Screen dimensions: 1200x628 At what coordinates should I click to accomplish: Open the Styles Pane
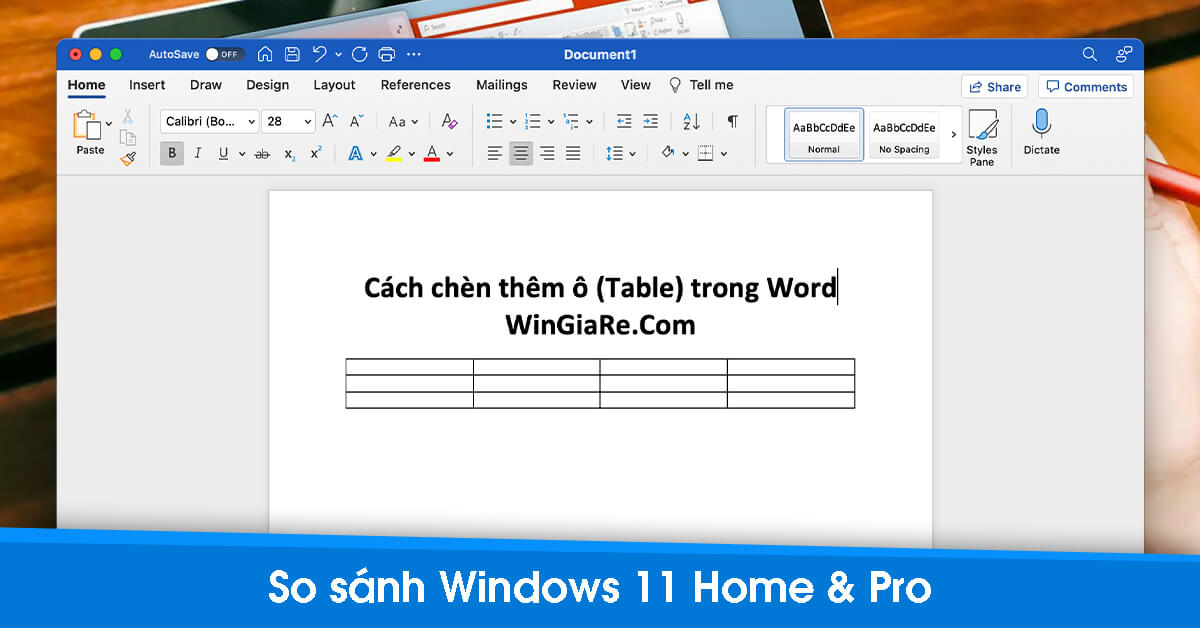pos(982,138)
